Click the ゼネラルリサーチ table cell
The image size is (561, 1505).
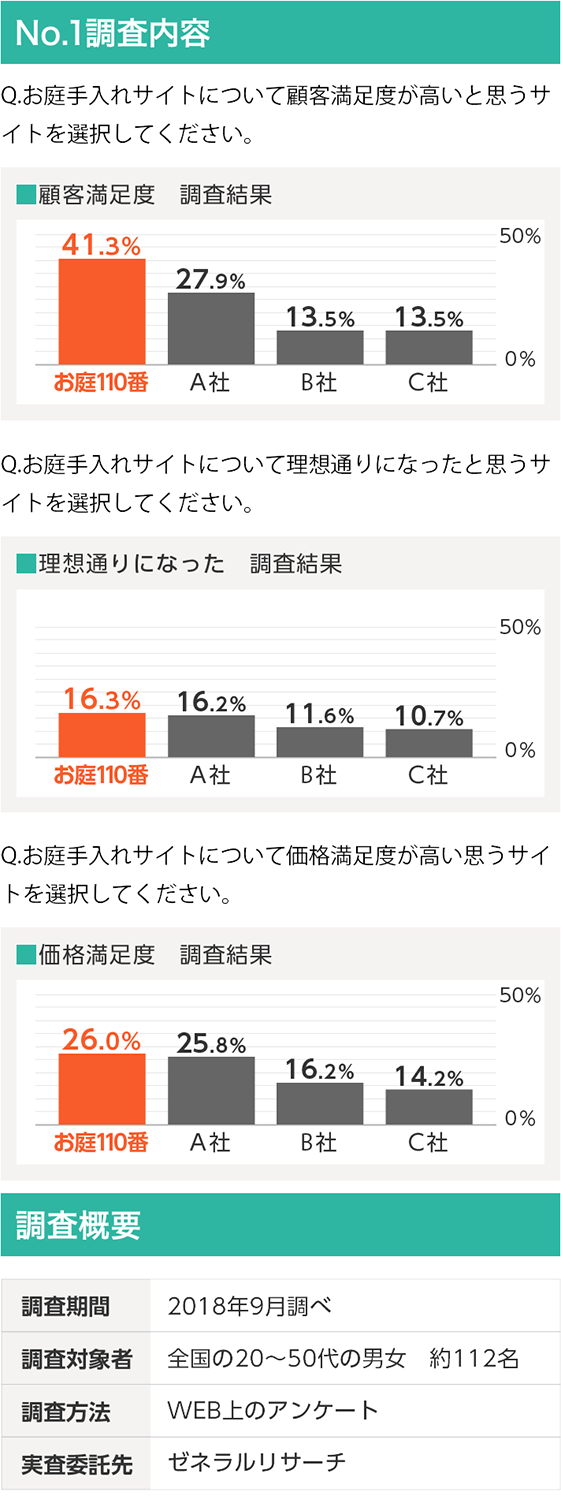[x=355, y=1463]
